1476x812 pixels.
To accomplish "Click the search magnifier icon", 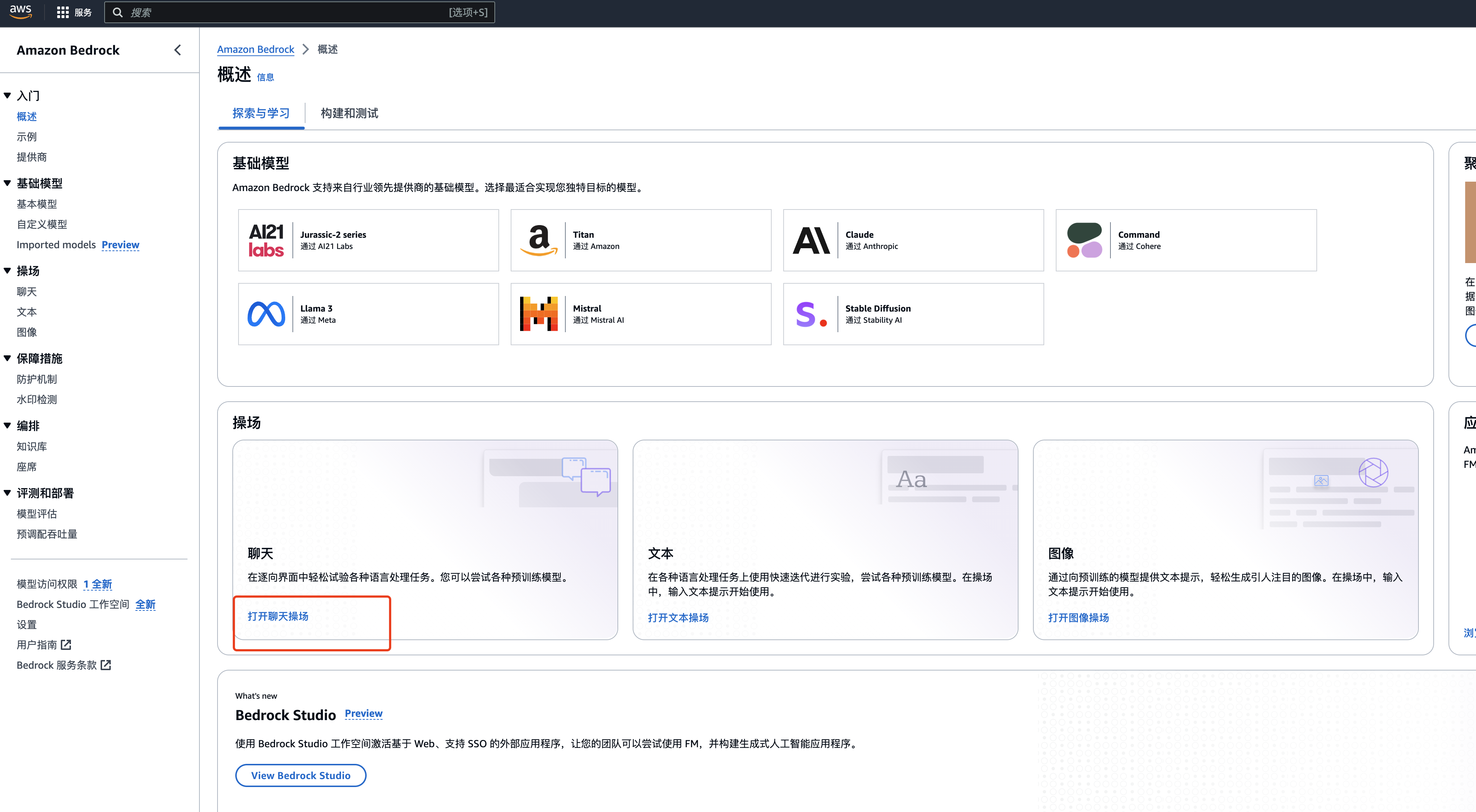I will (x=118, y=13).
